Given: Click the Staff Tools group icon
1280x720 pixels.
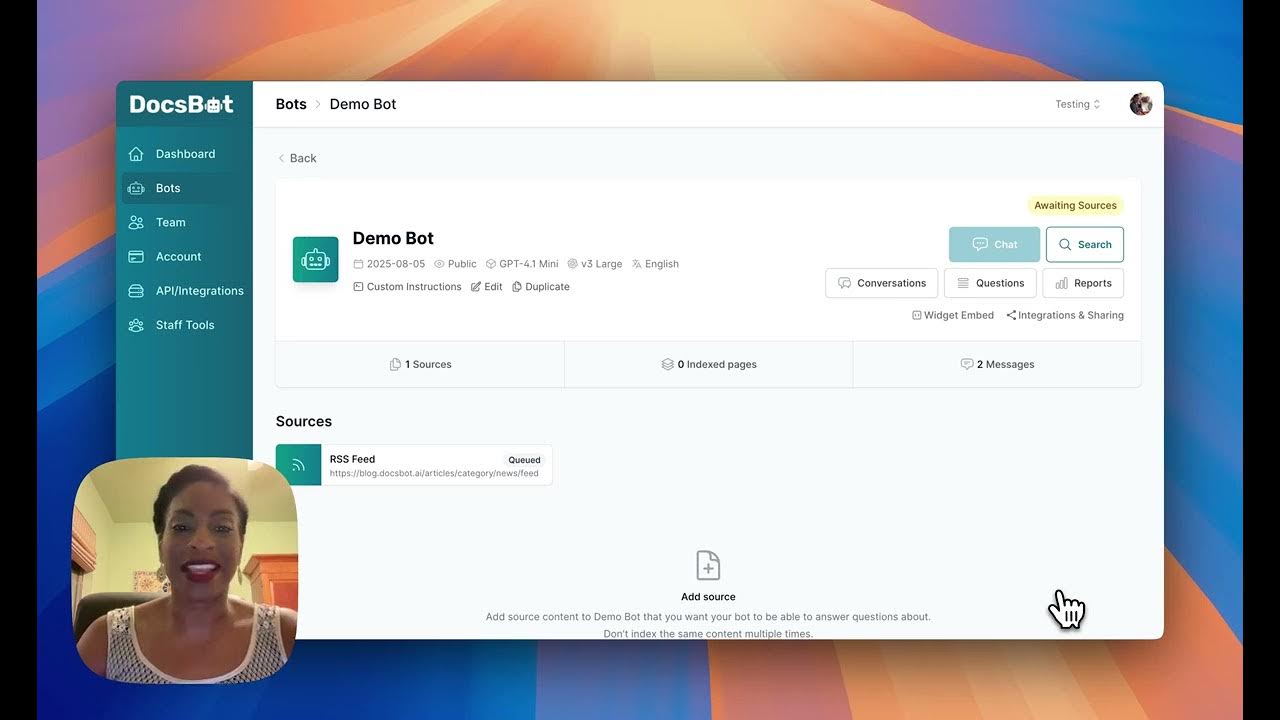Looking at the screenshot, I should 136,325.
